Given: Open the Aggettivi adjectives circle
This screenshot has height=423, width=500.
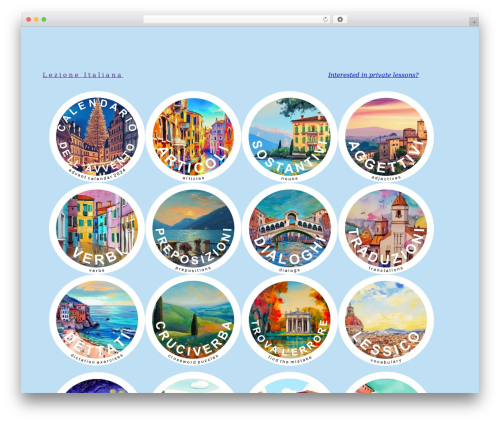Looking at the screenshot, I should click(x=386, y=137).
